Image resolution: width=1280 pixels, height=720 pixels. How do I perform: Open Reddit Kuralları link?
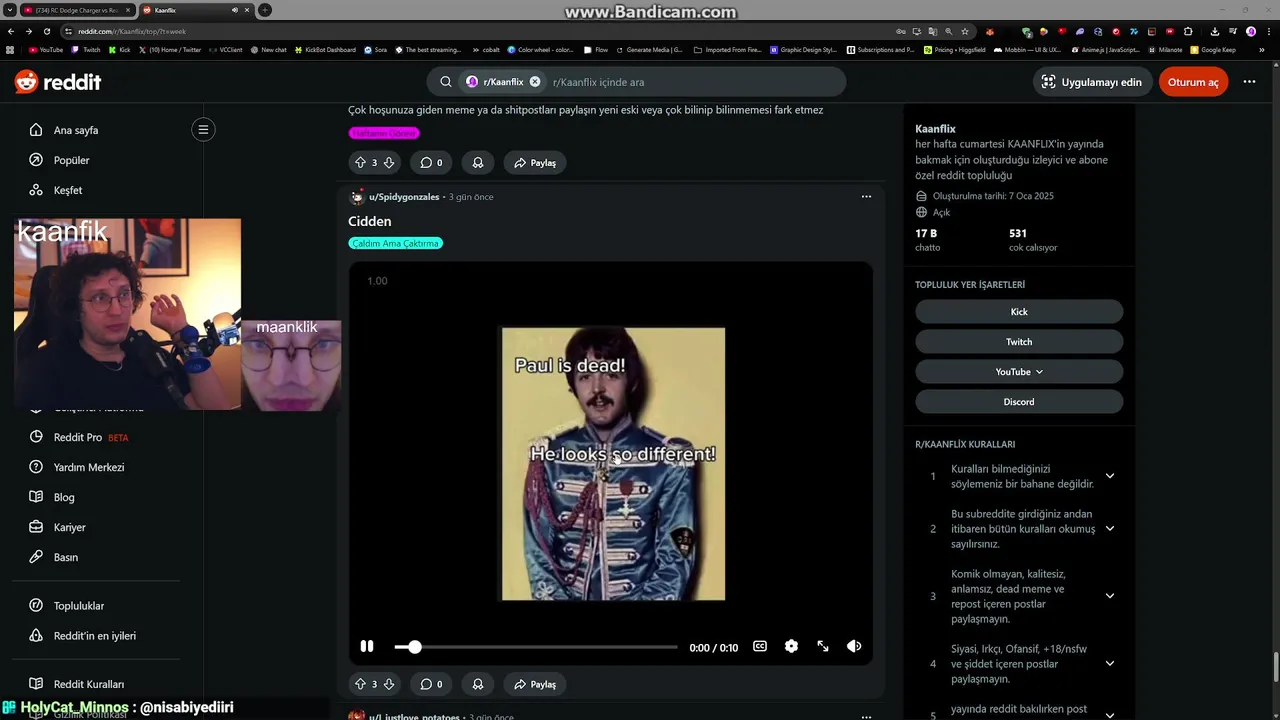click(x=88, y=684)
